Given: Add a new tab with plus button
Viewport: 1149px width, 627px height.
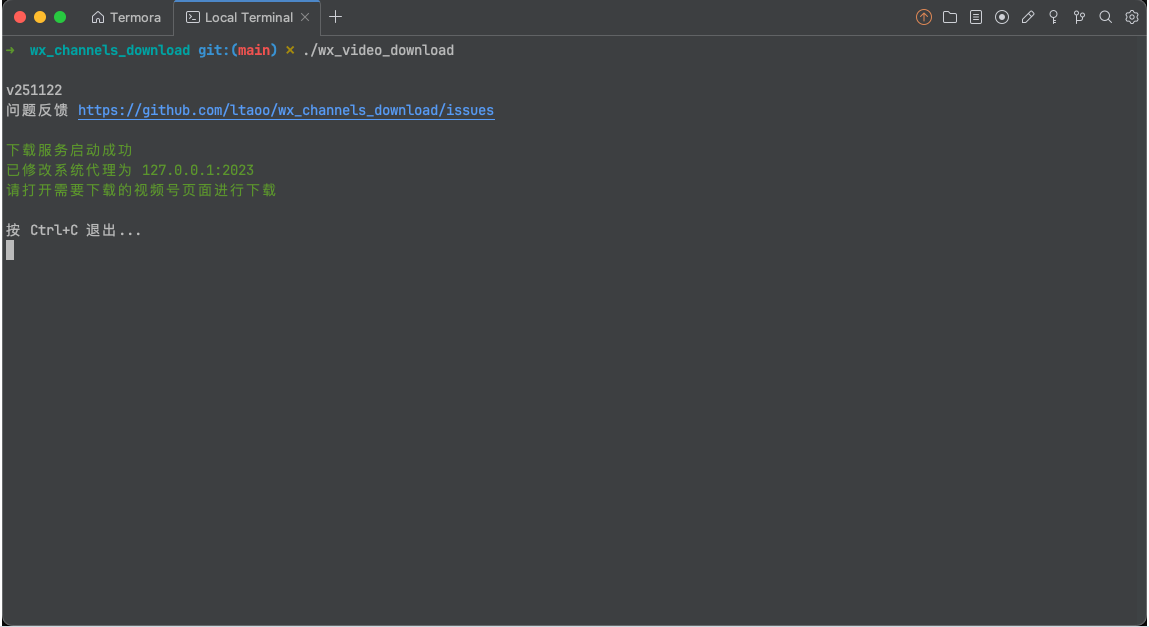Looking at the screenshot, I should click(336, 17).
